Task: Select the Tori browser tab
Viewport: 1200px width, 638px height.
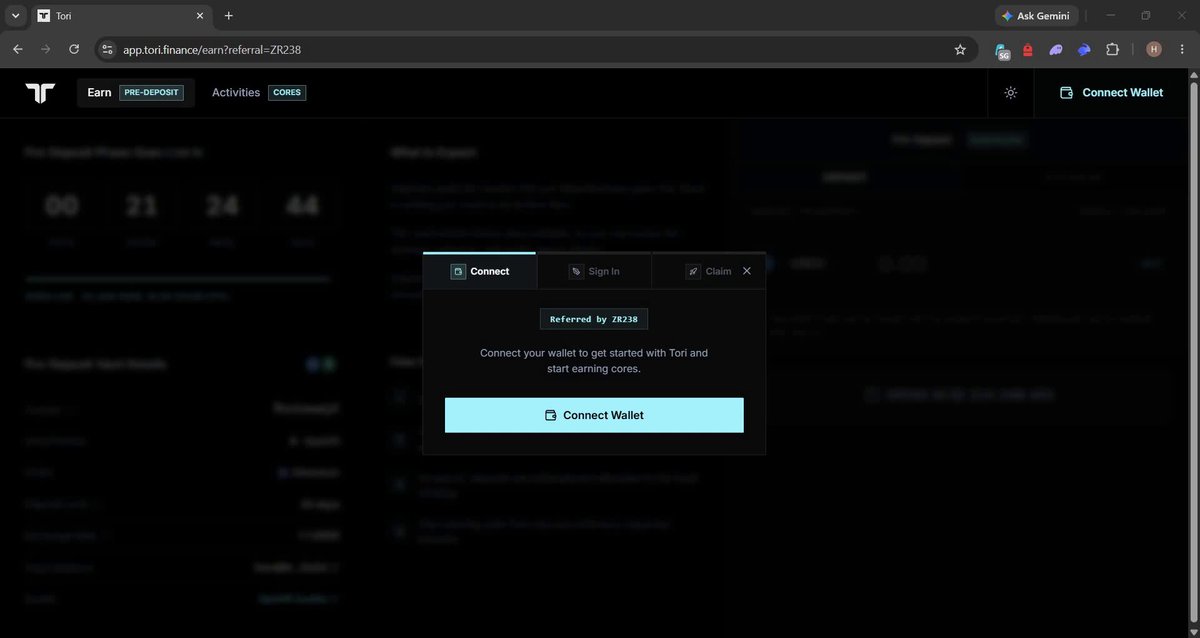Action: [x=120, y=16]
